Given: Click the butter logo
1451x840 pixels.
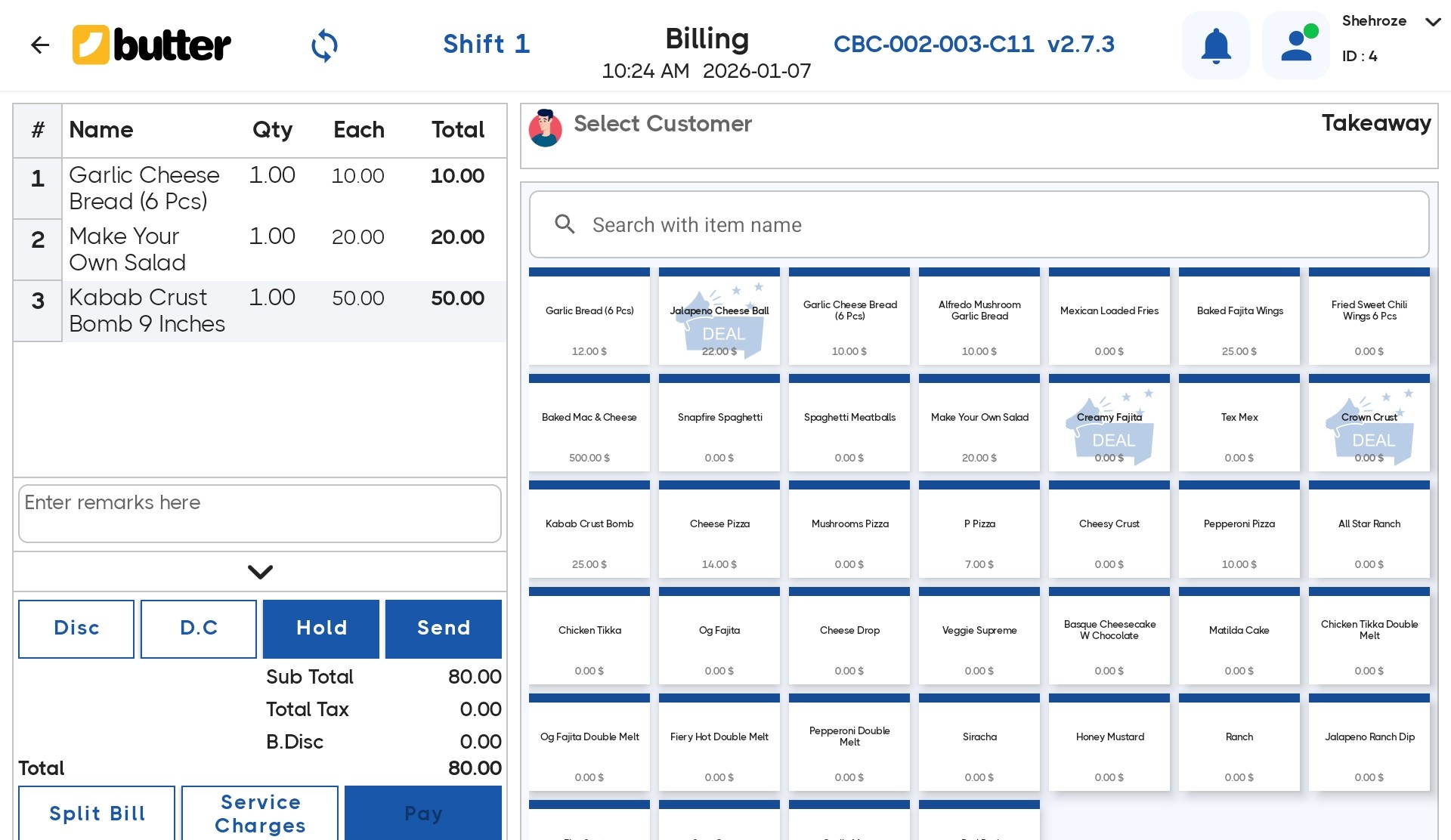Looking at the screenshot, I should [x=152, y=45].
